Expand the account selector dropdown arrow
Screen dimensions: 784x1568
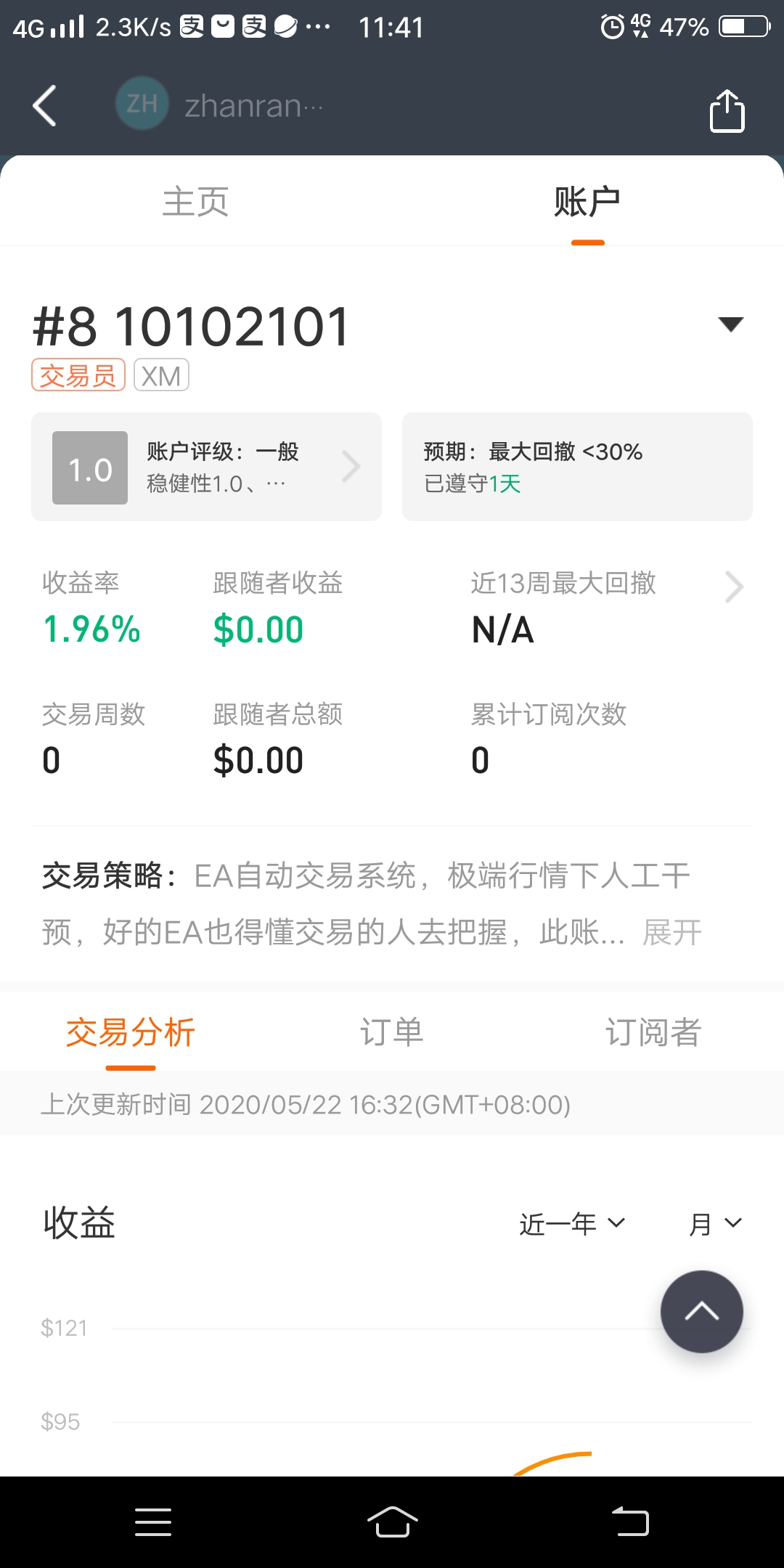click(730, 324)
